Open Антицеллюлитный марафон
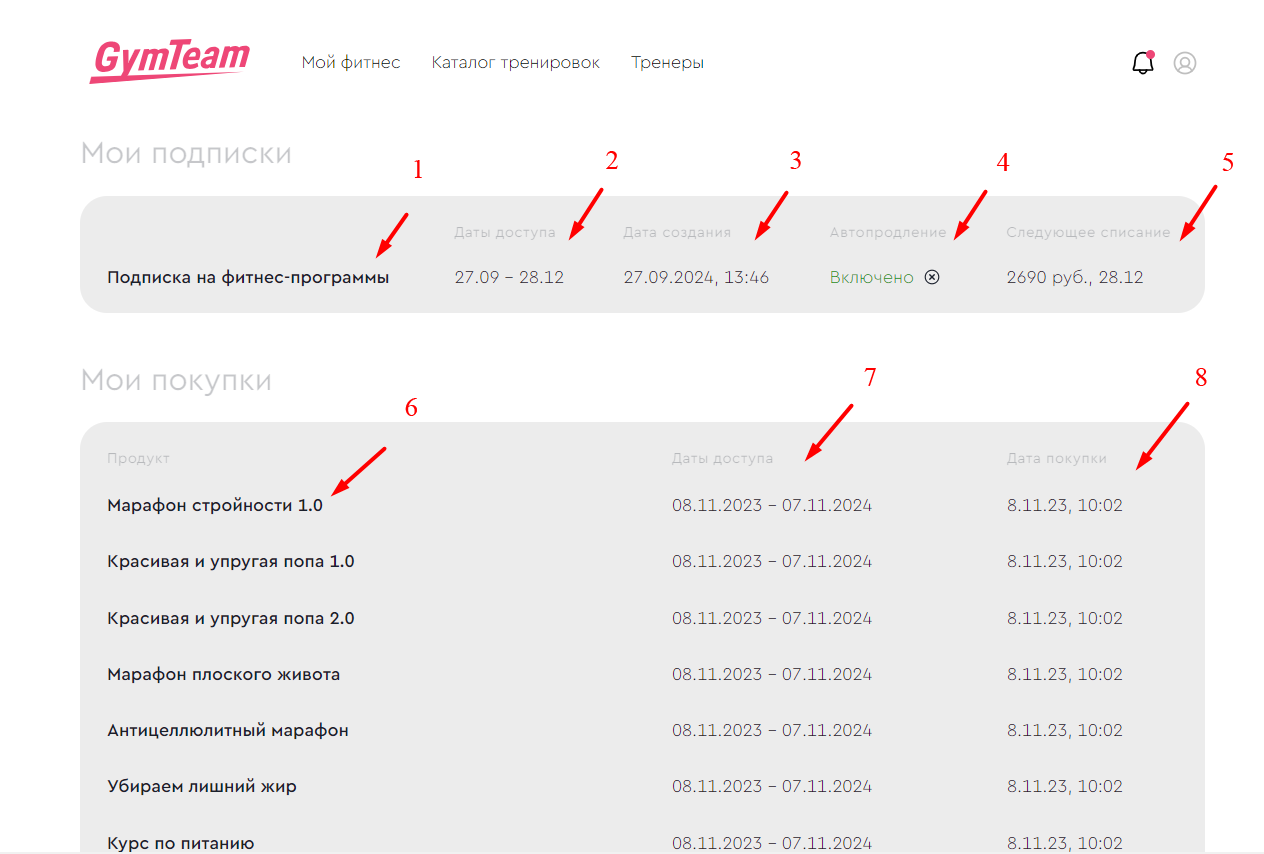This screenshot has width=1264, height=854. click(x=228, y=730)
